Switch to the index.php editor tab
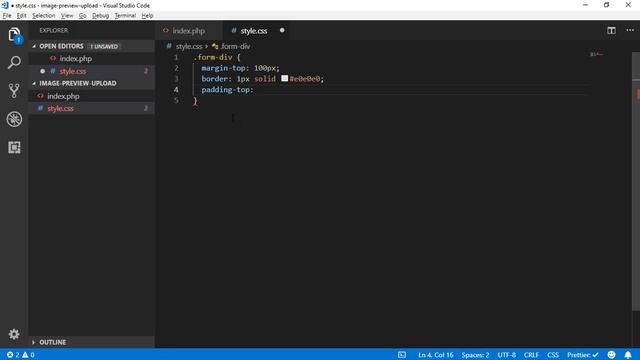 pos(189,31)
